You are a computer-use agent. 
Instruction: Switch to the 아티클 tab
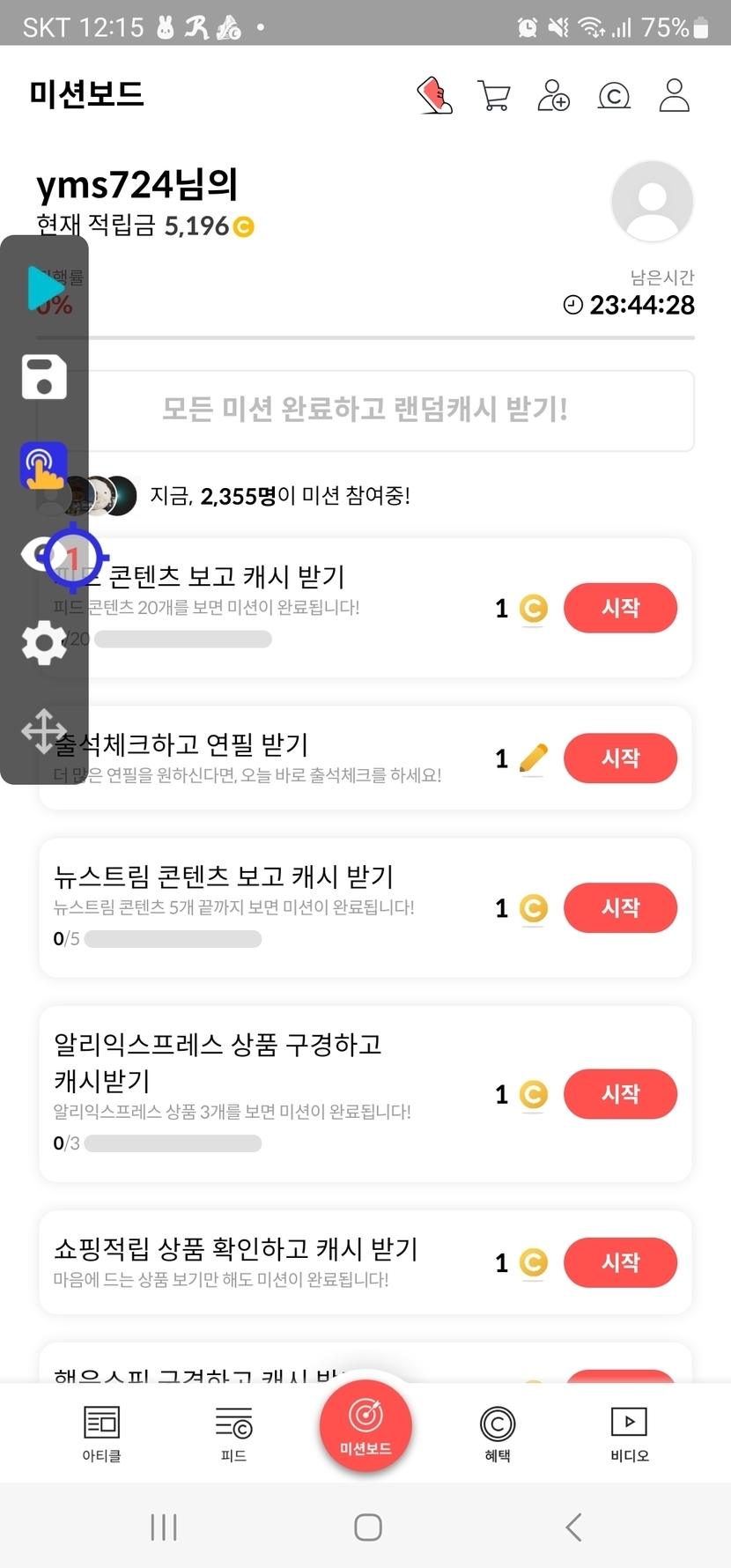[x=101, y=1431]
